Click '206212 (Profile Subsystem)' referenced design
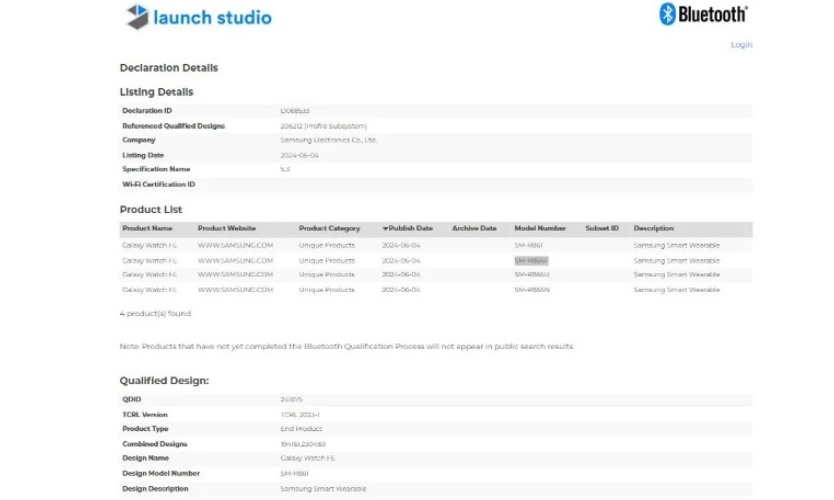 tap(323, 126)
